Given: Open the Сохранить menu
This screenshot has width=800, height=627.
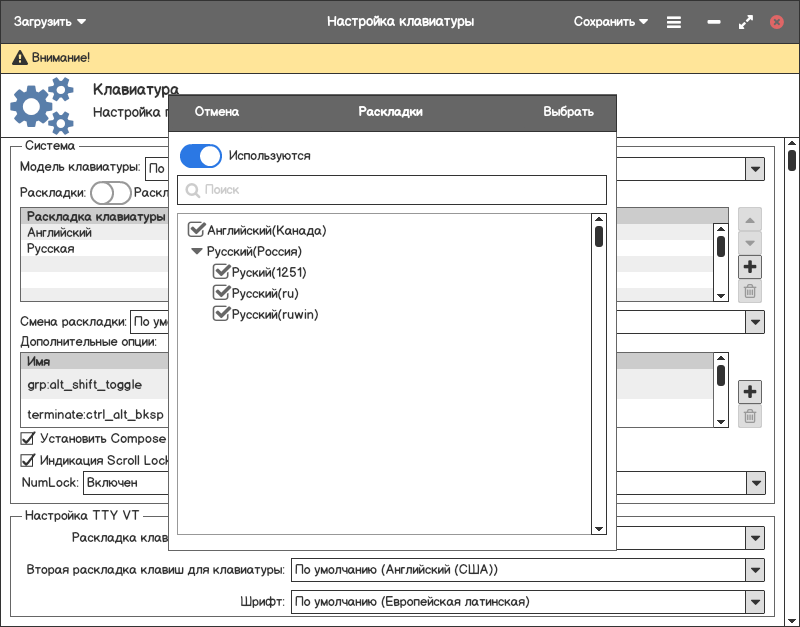Looking at the screenshot, I should point(611,21).
